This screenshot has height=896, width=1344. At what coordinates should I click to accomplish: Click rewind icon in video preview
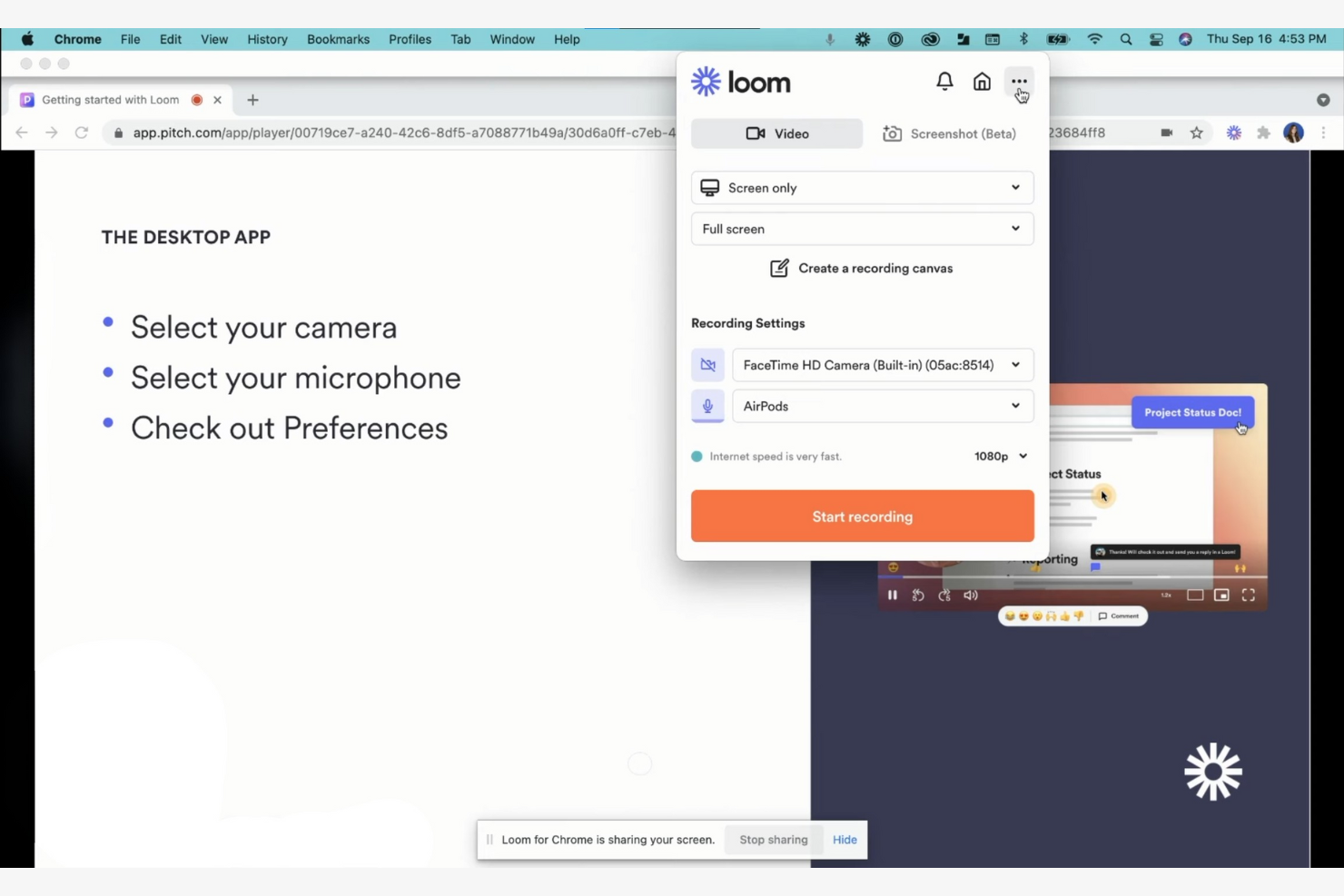pyautogui.click(x=918, y=596)
